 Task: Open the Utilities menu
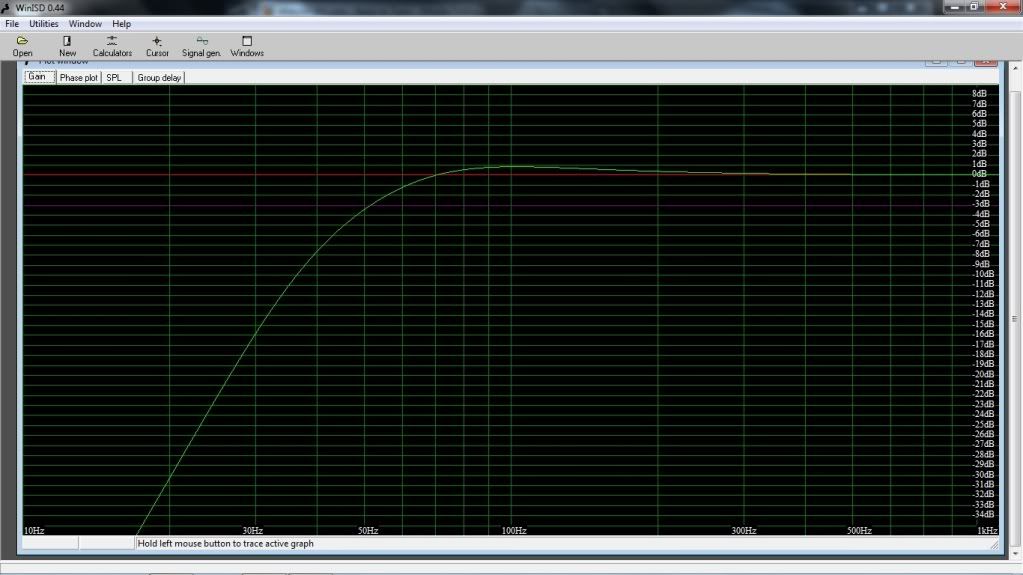tap(44, 23)
